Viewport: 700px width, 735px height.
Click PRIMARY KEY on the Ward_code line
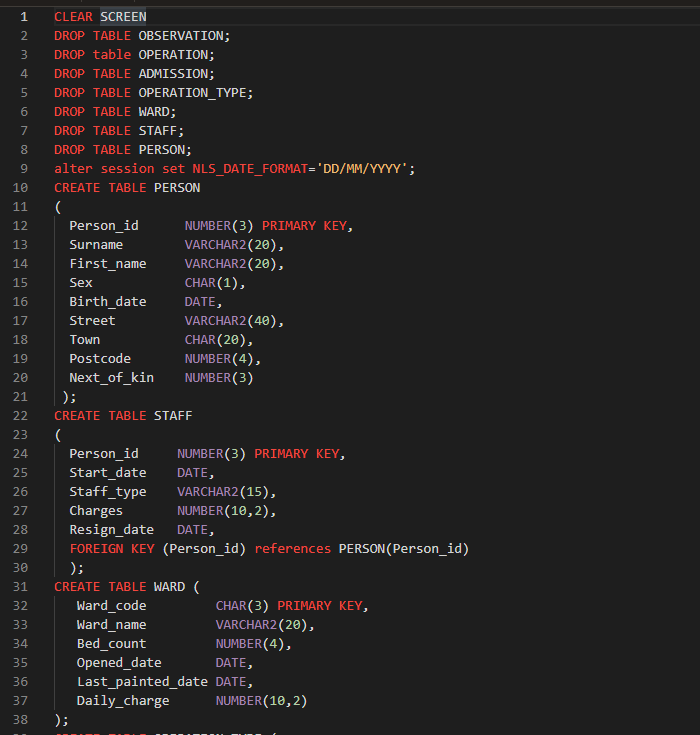click(320, 606)
